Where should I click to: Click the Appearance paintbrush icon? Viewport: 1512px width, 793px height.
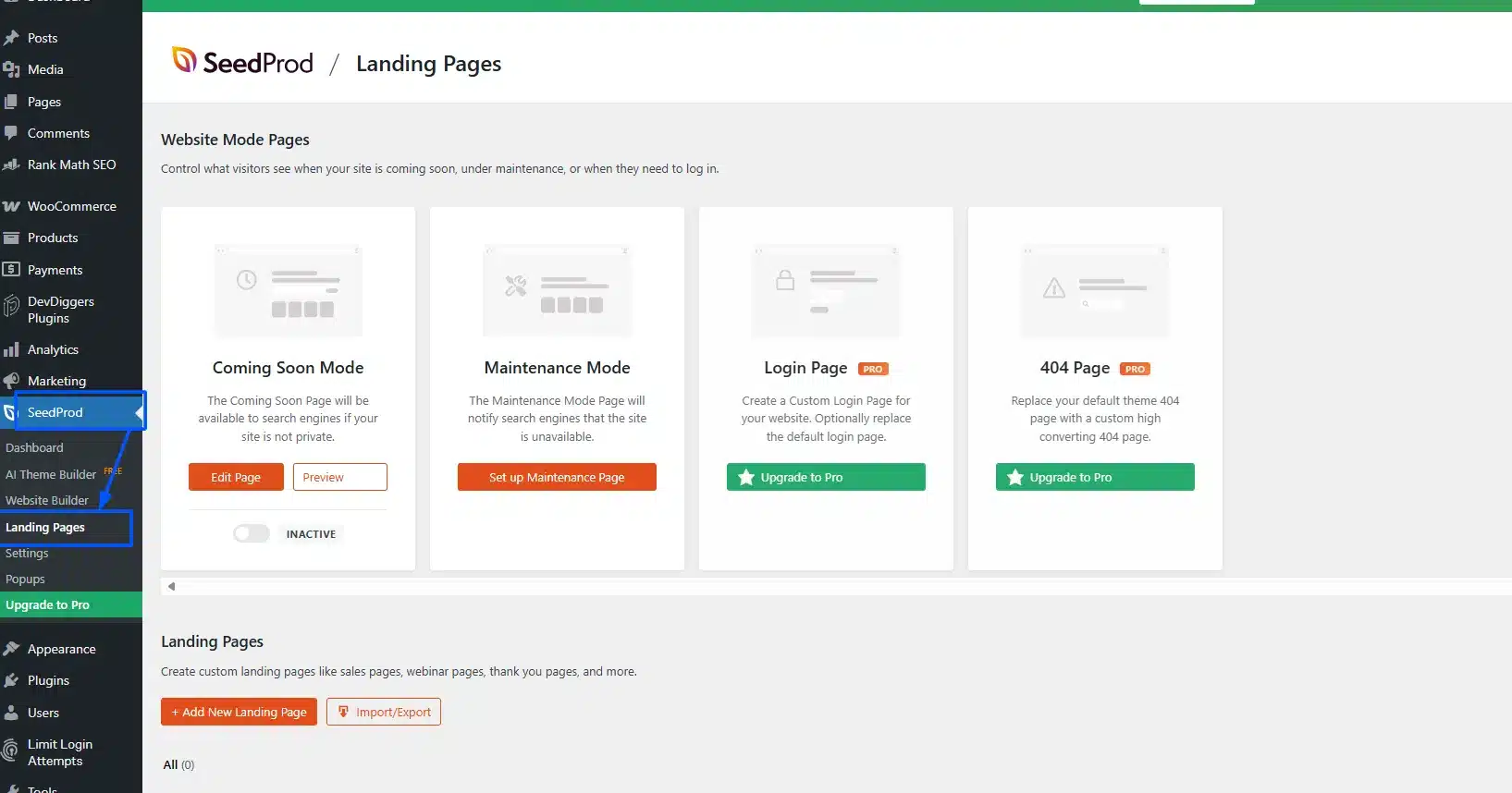(11, 649)
